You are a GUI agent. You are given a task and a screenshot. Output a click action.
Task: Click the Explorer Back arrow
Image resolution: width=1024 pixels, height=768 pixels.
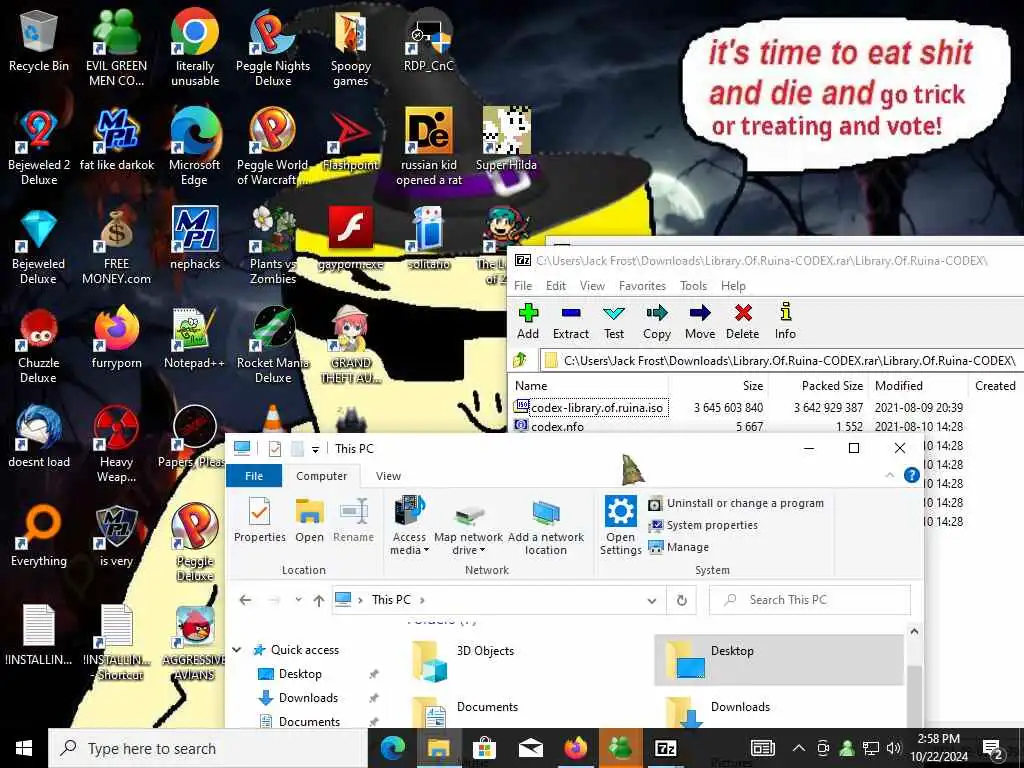(x=246, y=600)
